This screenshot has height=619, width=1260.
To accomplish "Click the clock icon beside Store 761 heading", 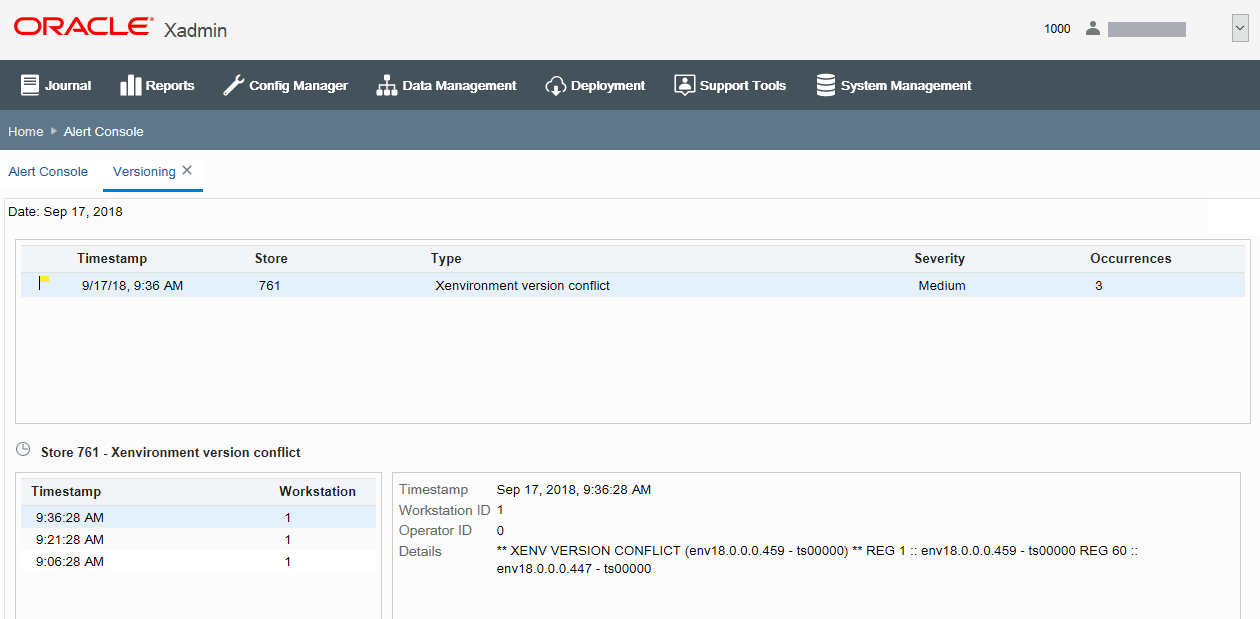I will click(22, 451).
